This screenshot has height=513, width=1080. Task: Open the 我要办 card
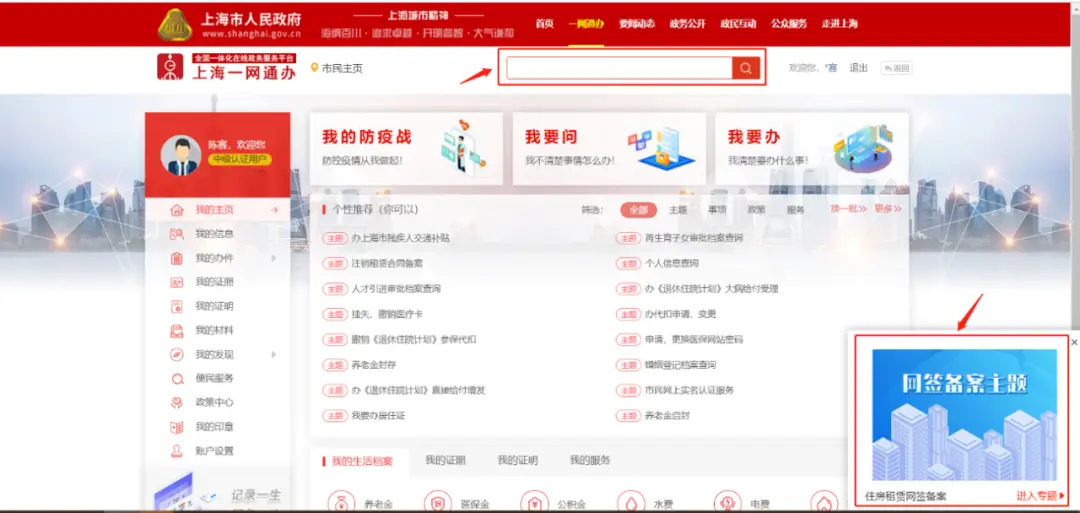point(812,149)
